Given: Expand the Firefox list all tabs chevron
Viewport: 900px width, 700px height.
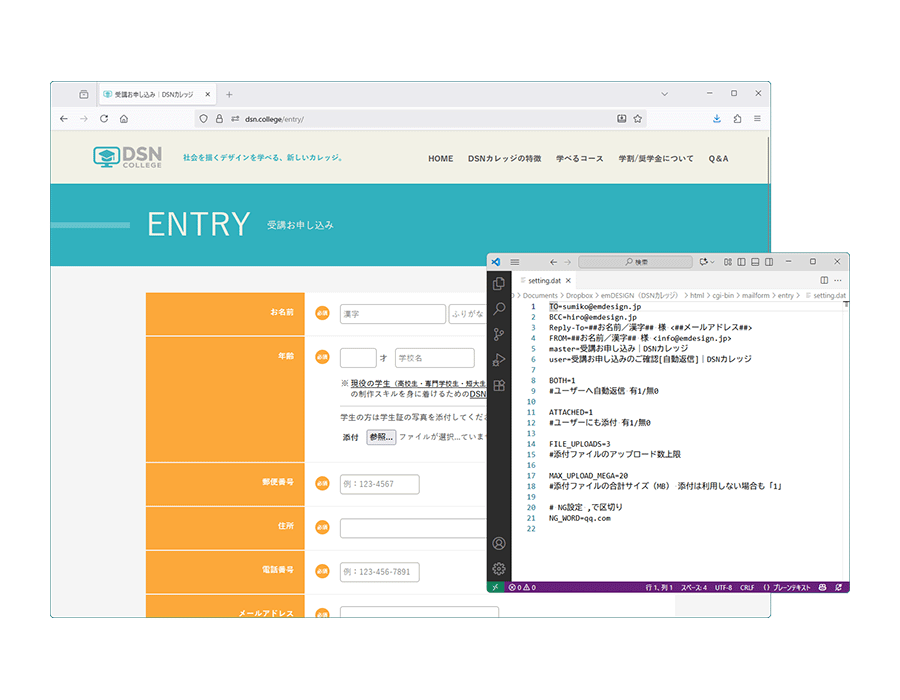Looking at the screenshot, I should pyautogui.click(x=665, y=93).
